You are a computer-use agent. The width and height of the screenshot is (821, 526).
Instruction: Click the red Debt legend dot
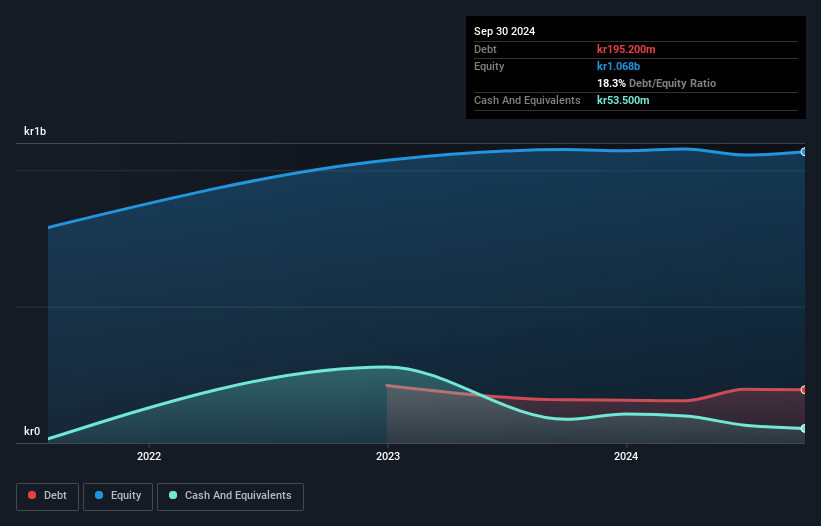[x=32, y=495]
